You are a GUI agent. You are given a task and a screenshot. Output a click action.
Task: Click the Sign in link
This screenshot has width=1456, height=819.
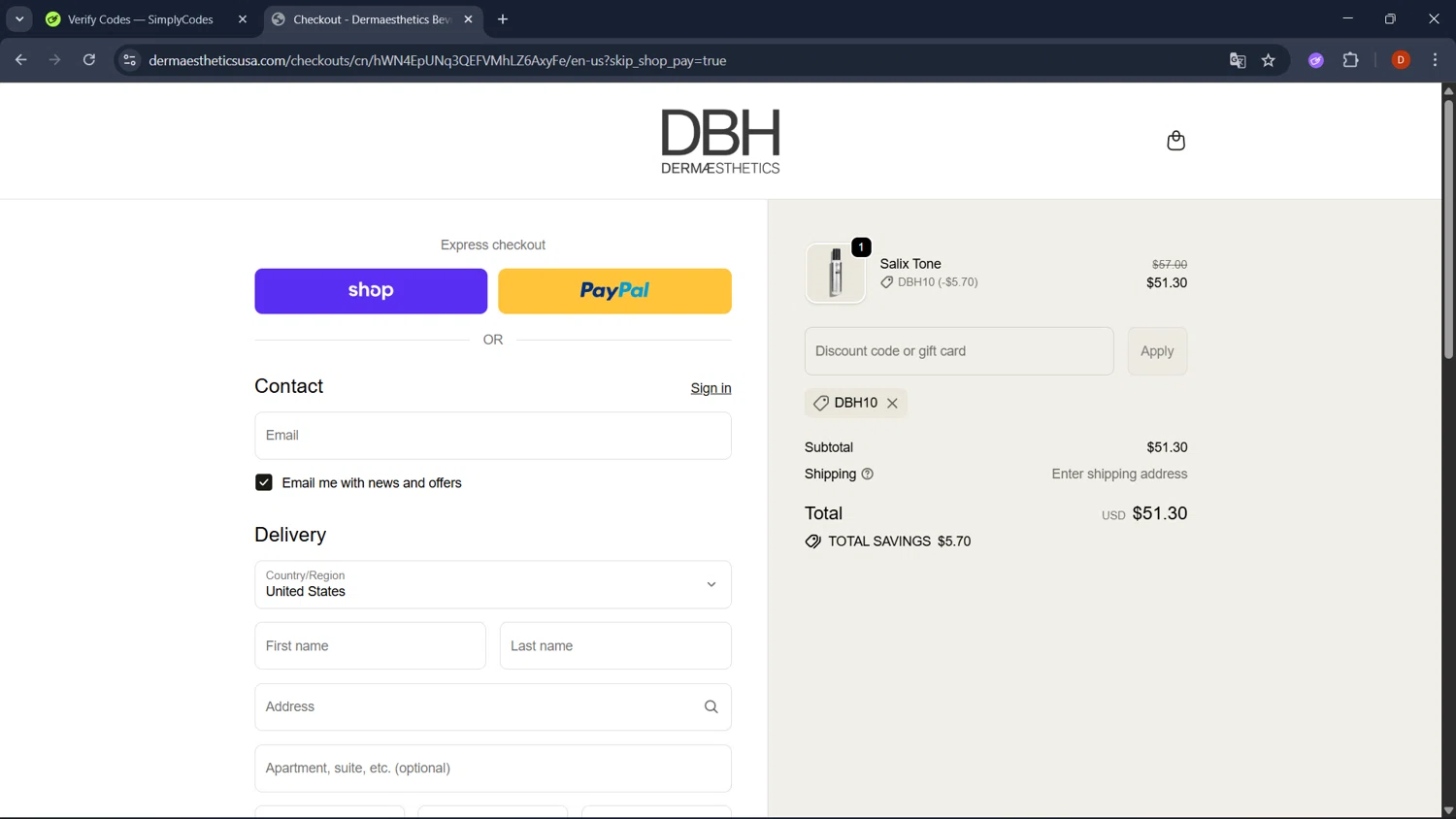pyautogui.click(x=711, y=388)
